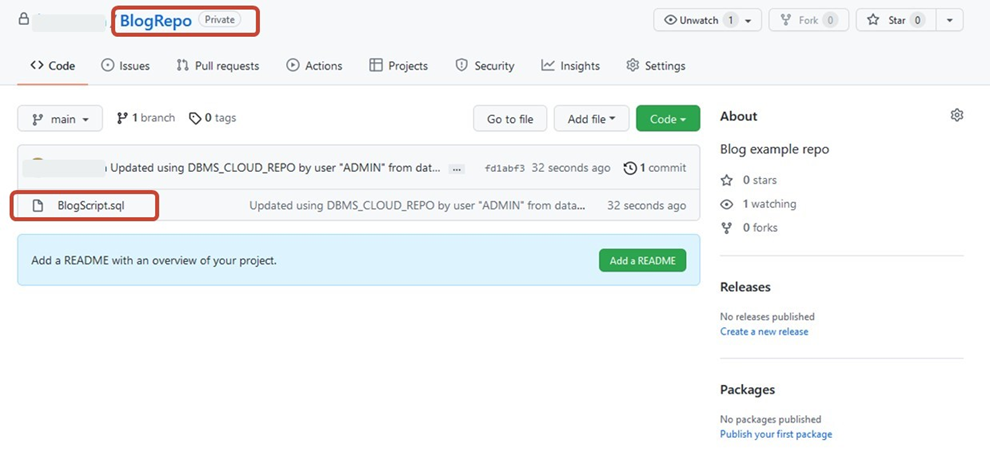Screen dimensions: 990x472
Task: Open the star lists dropdown arrow
Action: pos(950,20)
